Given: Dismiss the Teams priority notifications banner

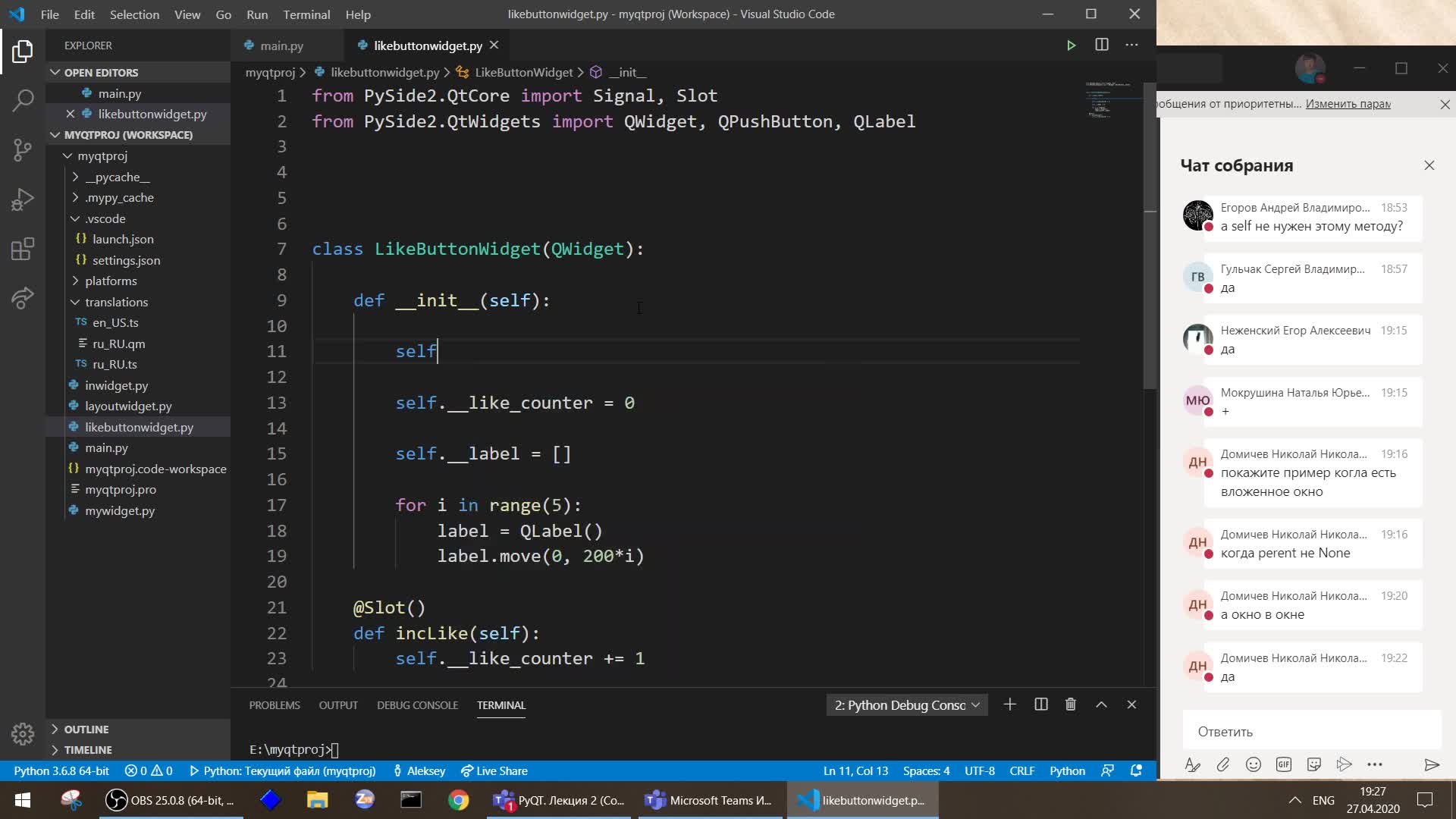Looking at the screenshot, I should 1445,105.
